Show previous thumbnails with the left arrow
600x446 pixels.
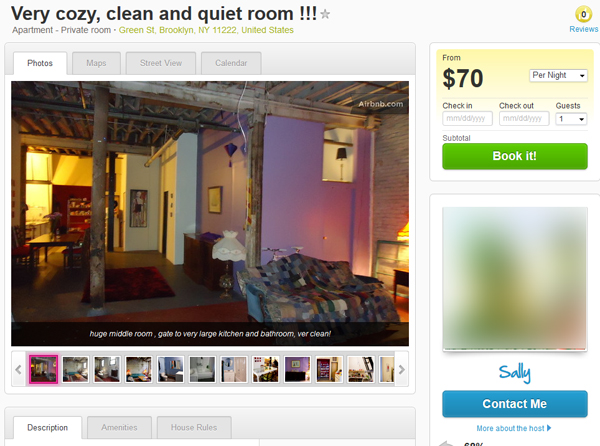[x=18, y=369]
